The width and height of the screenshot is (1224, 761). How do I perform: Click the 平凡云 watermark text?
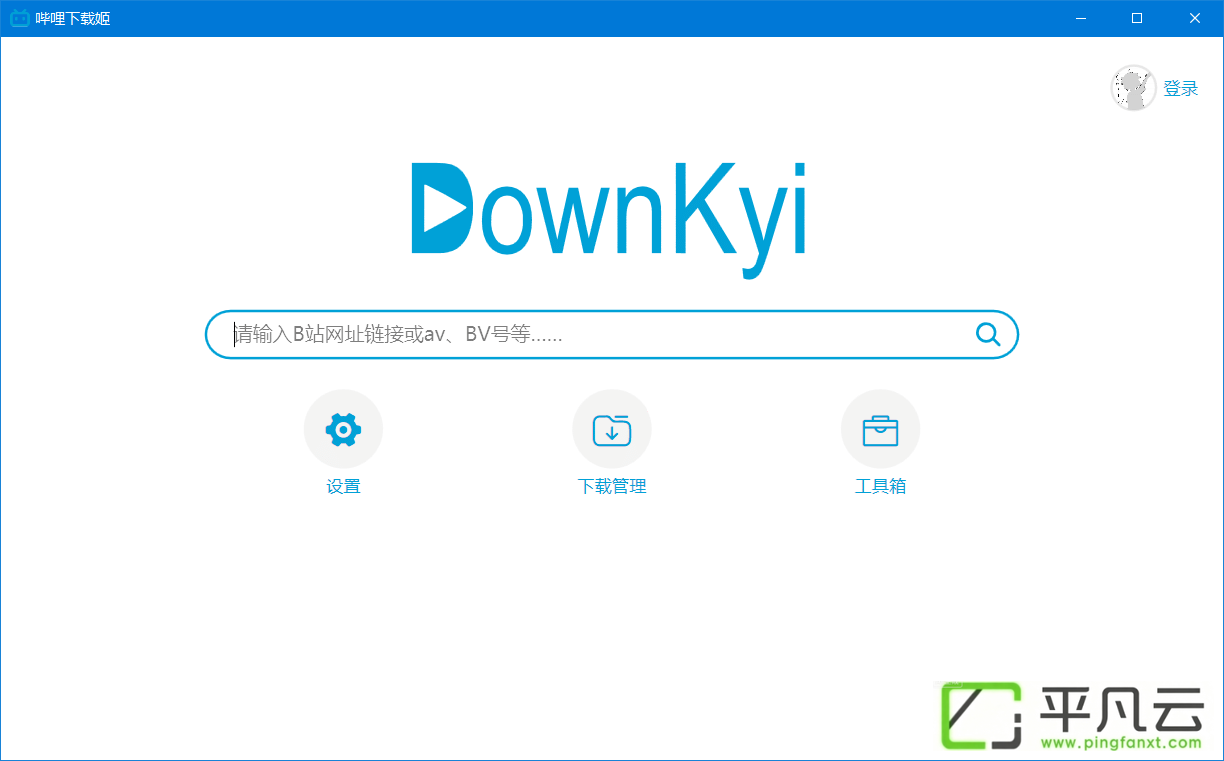click(x=1121, y=707)
